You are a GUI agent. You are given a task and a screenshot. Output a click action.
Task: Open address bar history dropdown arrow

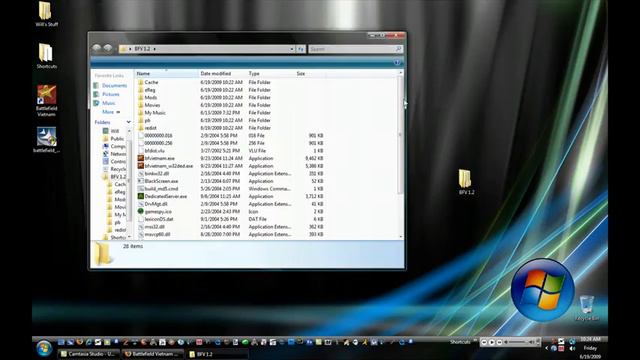point(292,49)
